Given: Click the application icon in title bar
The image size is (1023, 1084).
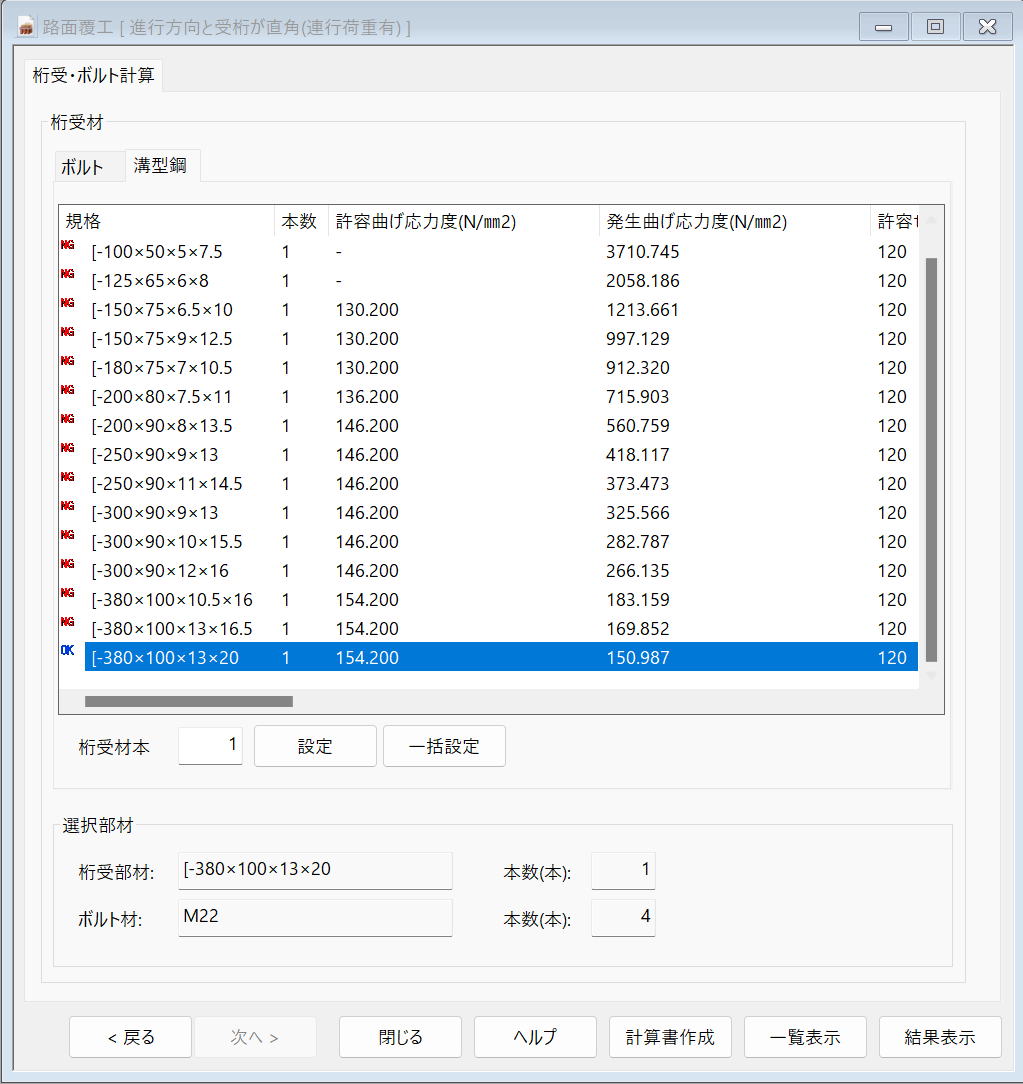Looking at the screenshot, I should pyautogui.click(x=27, y=27).
